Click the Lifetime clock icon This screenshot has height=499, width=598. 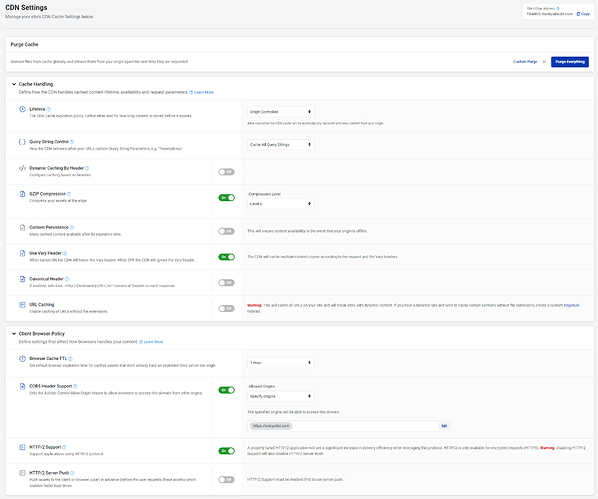[23, 109]
